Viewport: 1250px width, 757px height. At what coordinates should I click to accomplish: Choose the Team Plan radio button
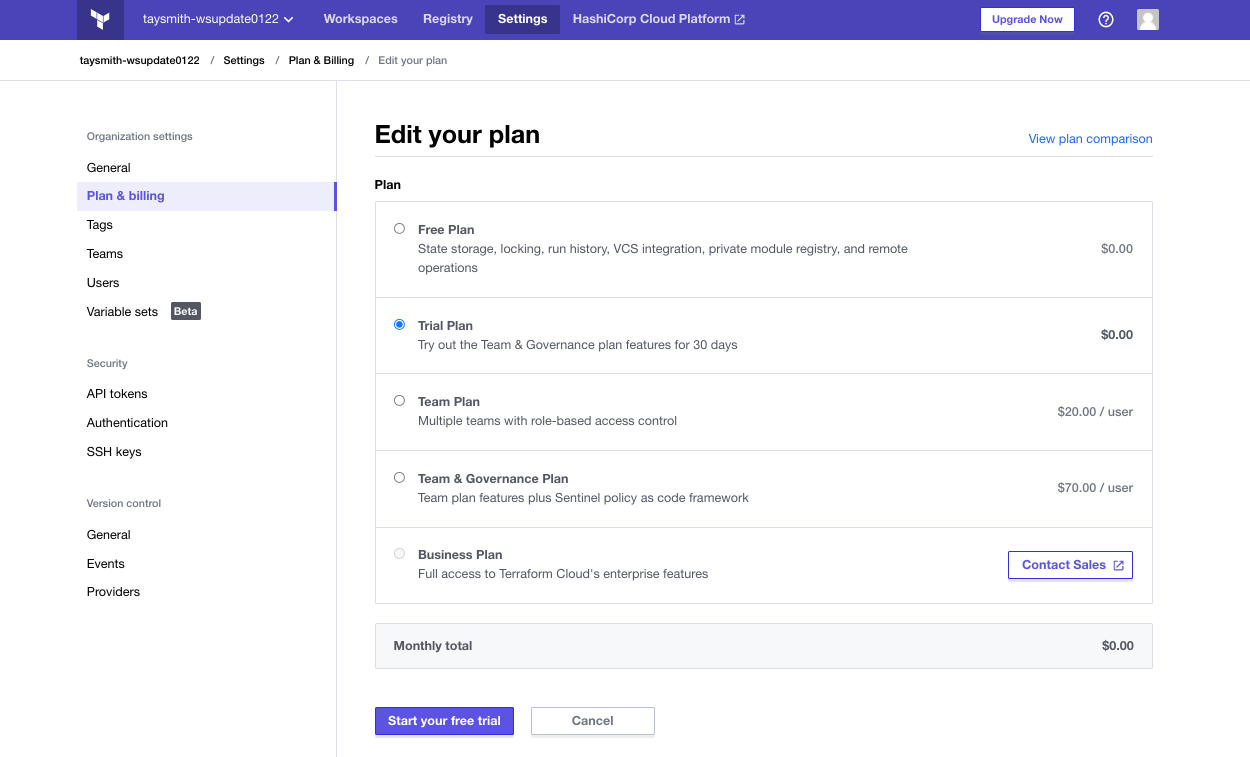[x=400, y=401]
